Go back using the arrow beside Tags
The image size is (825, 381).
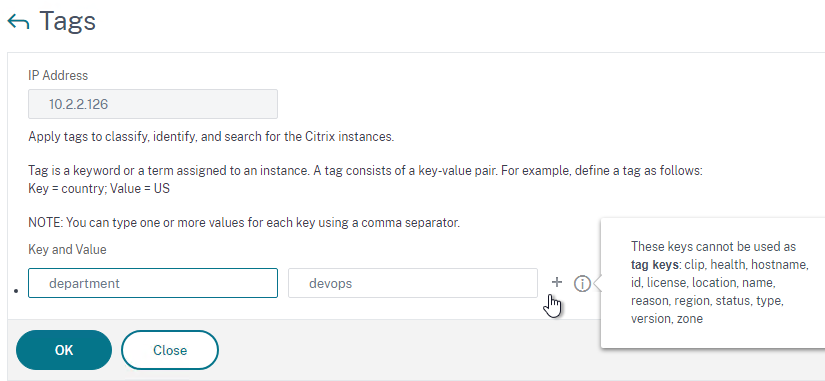[x=18, y=22]
